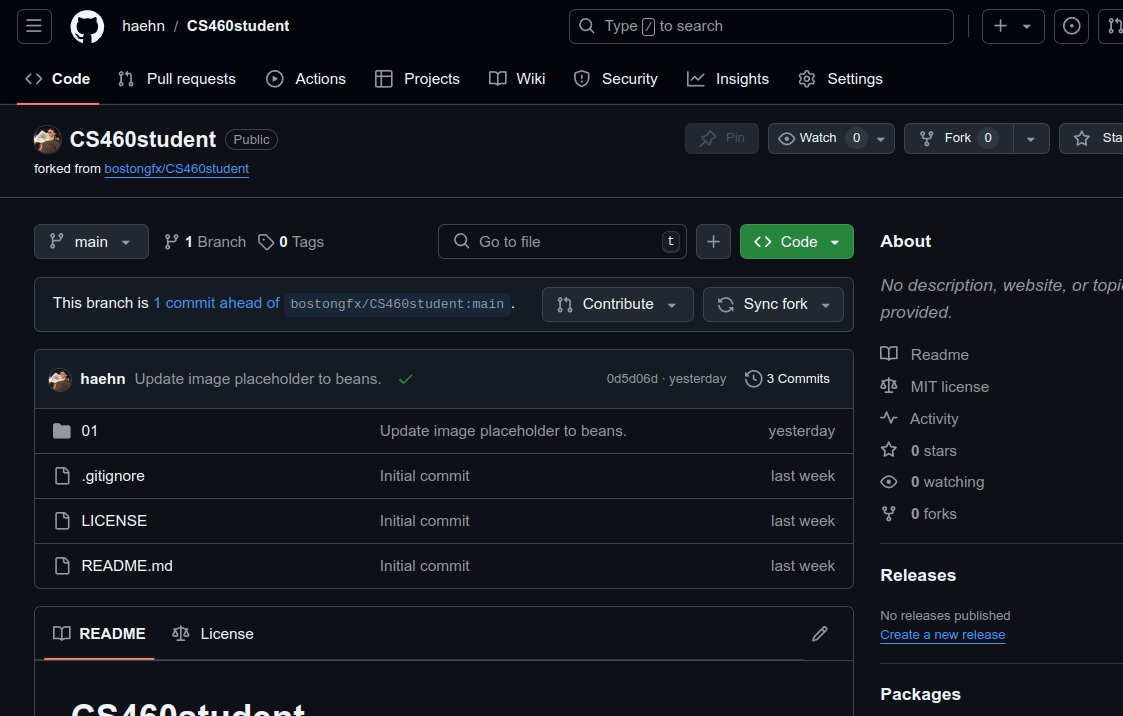Click the haehn owner link in breadcrumb

(143, 26)
